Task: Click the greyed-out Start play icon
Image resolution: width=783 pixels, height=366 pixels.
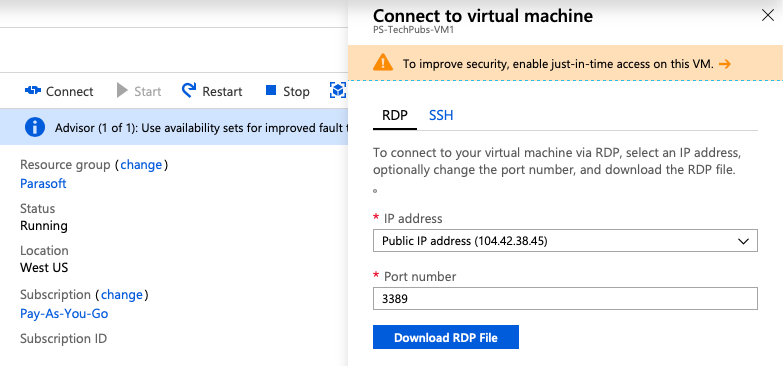Action: (x=122, y=91)
